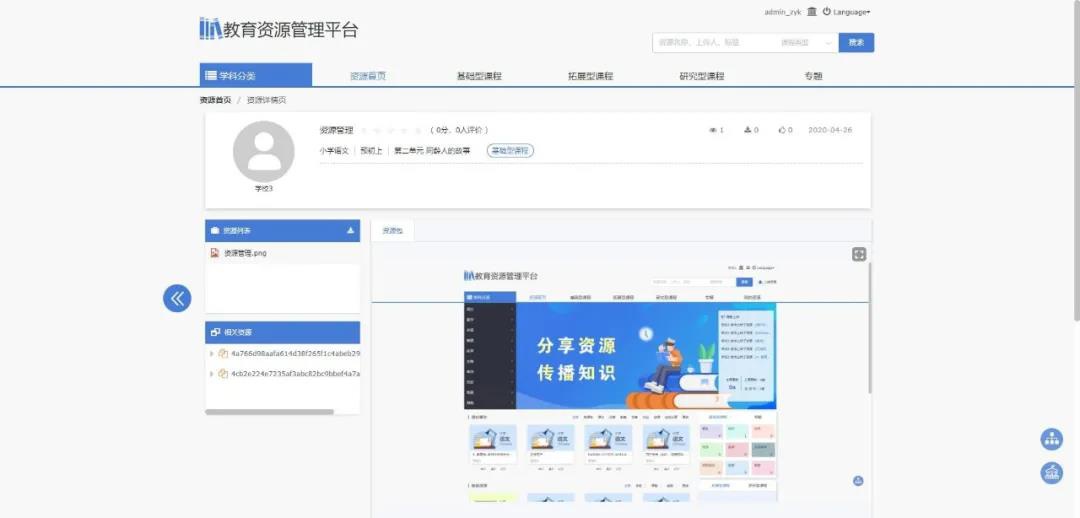This screenshot has width=1080, height=518.
Task: Select the 基础型课程 navigation tab
Action: 479,76
